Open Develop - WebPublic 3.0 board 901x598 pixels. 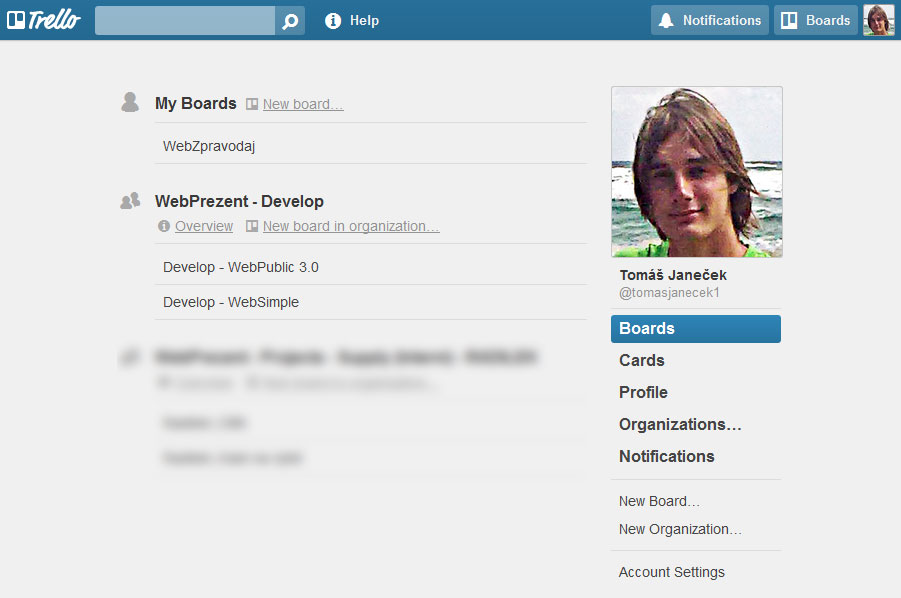tap(371, 267)
